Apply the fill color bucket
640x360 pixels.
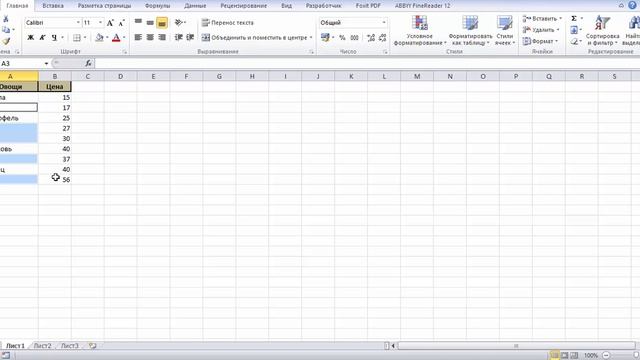[99, 38]
